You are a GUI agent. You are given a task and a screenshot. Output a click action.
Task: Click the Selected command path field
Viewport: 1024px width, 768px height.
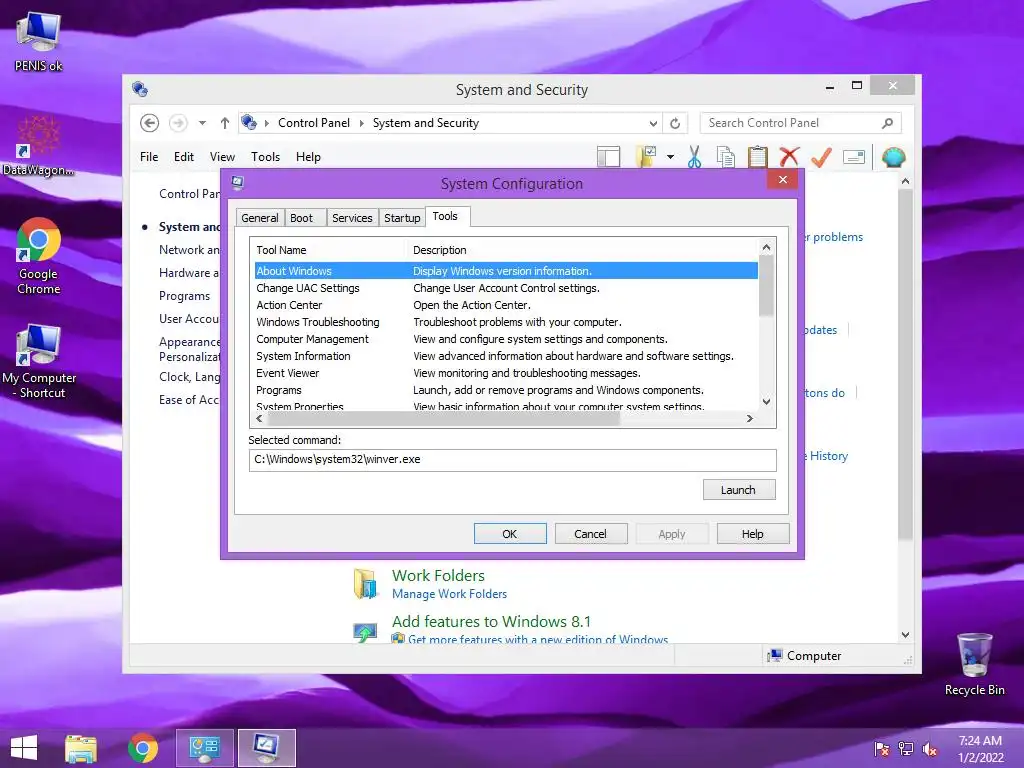click(512, 460)
